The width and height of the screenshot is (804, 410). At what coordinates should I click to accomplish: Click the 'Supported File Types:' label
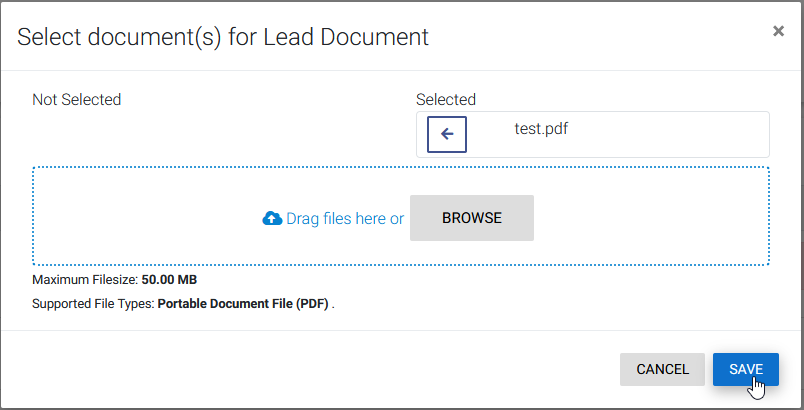point(93,304)
